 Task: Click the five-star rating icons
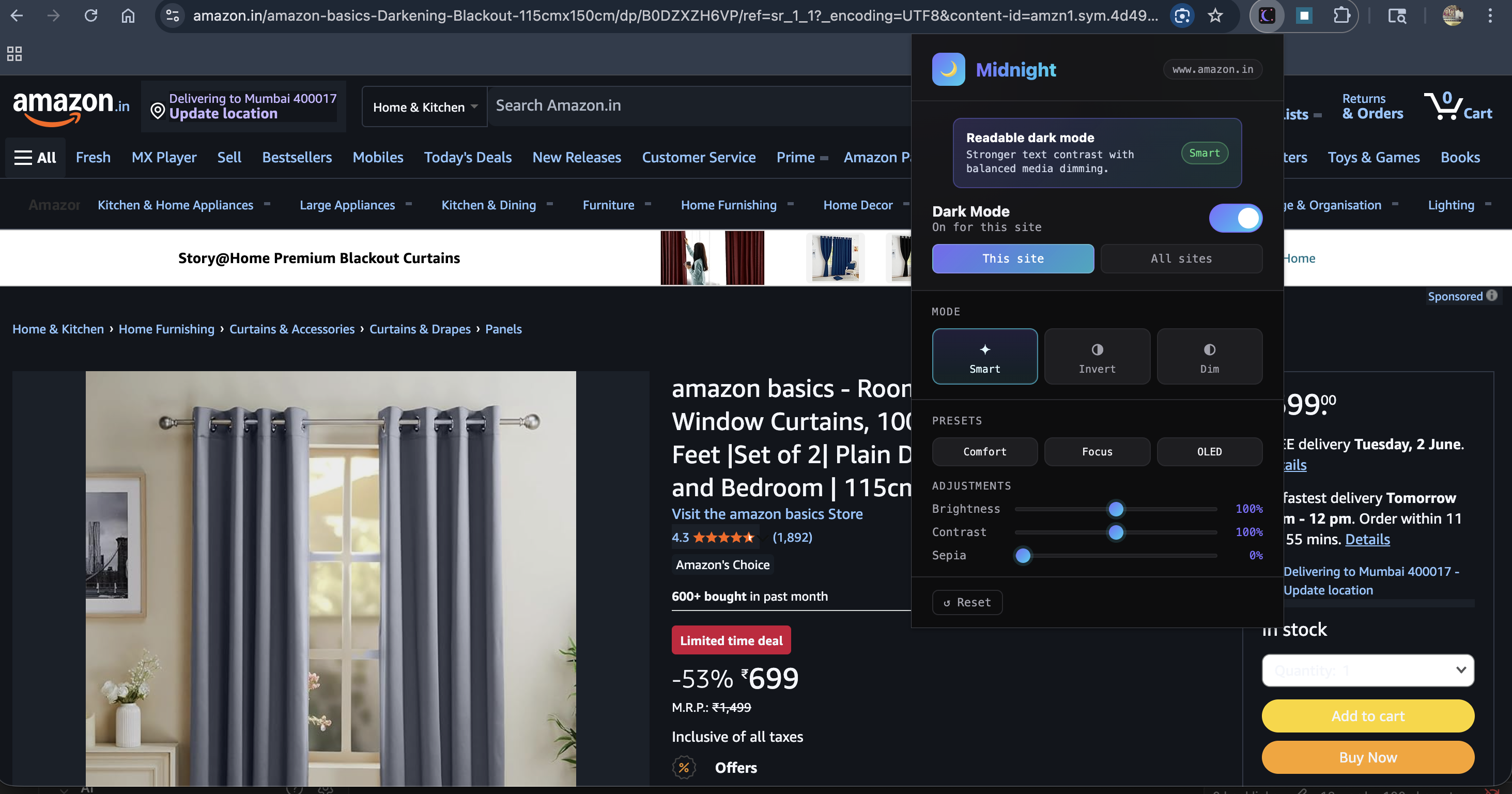(723, 537)
